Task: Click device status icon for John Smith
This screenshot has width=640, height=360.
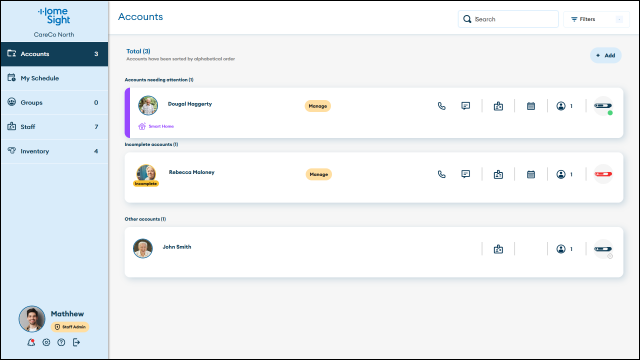Action: pyautogui.click(x=603, y=249)
